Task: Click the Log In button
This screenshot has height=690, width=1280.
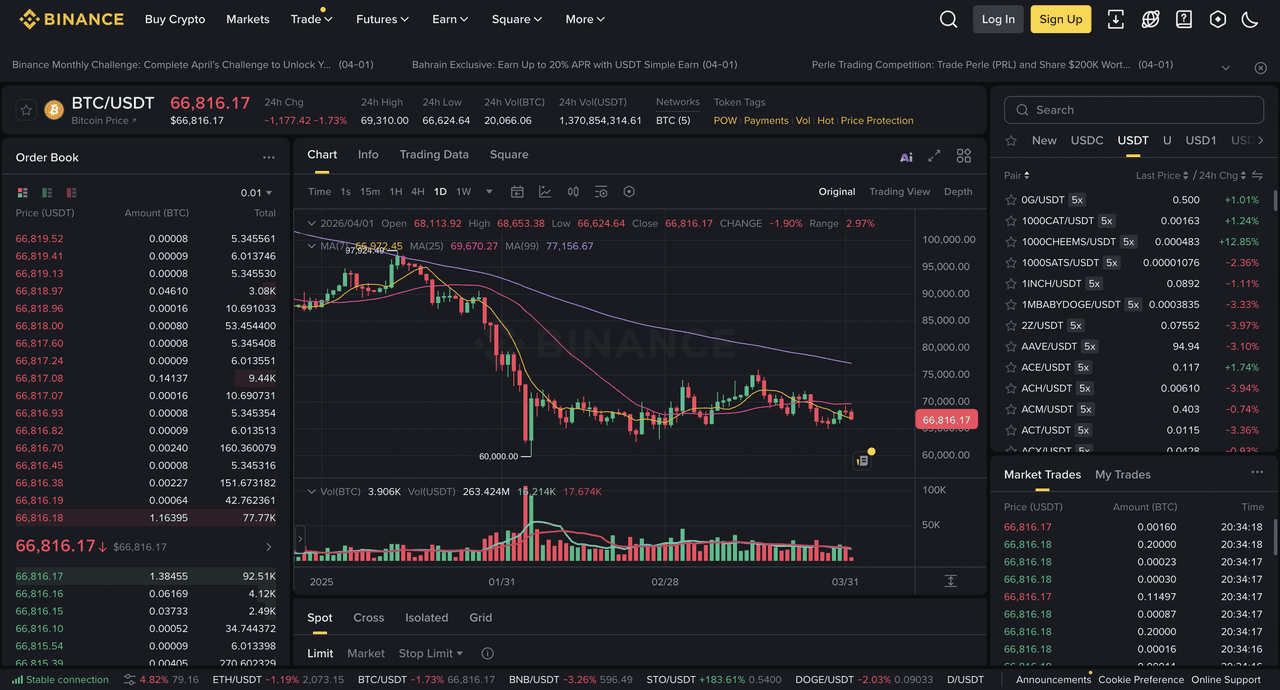Action: 998,19
